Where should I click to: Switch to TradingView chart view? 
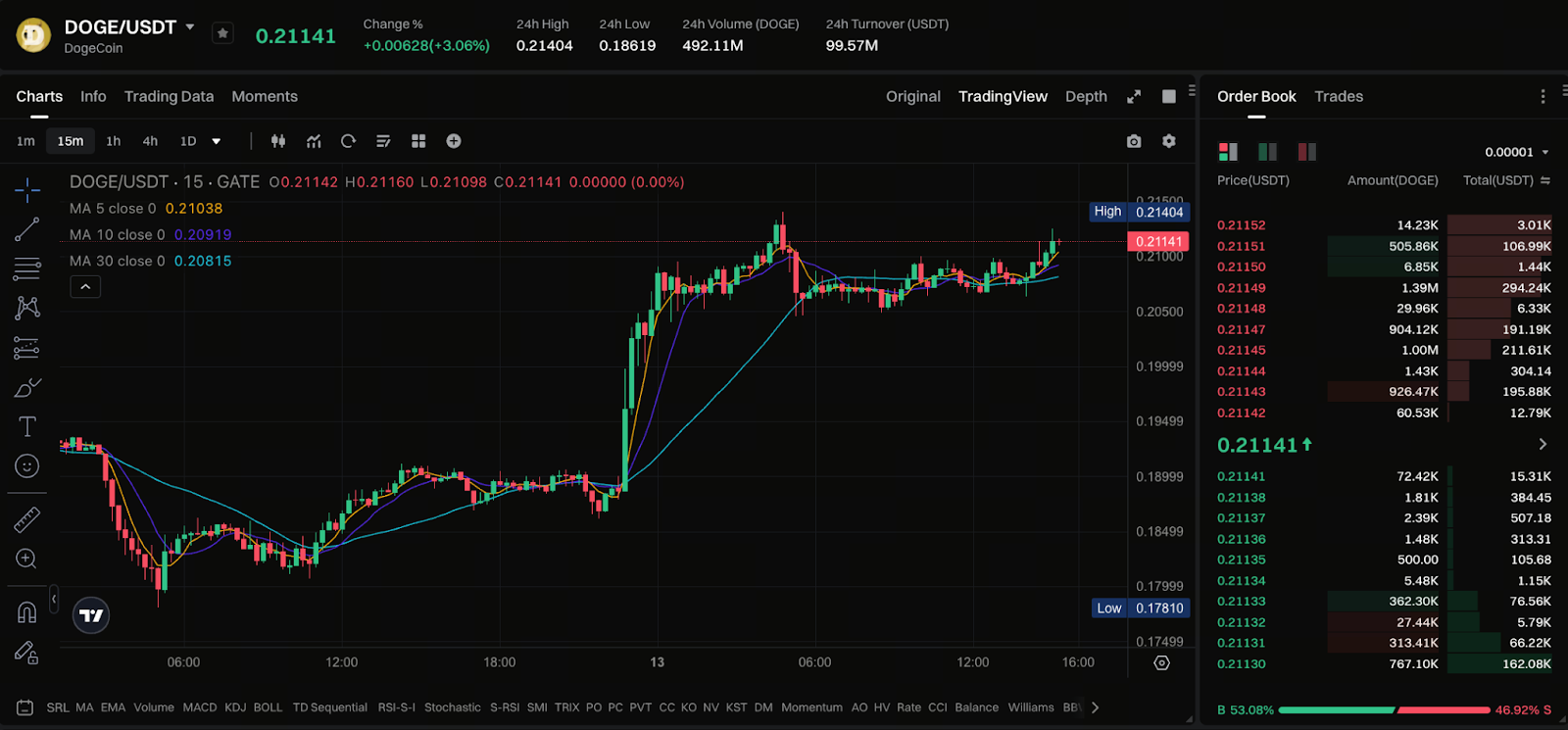[x=1003, y=96]
